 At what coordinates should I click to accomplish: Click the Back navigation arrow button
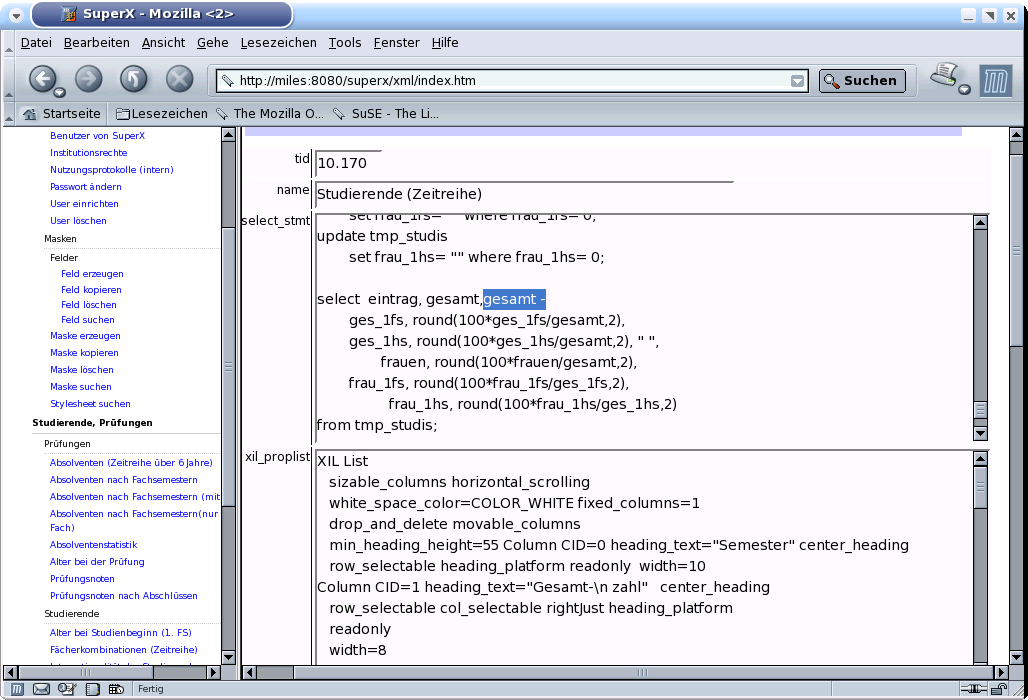42,79
